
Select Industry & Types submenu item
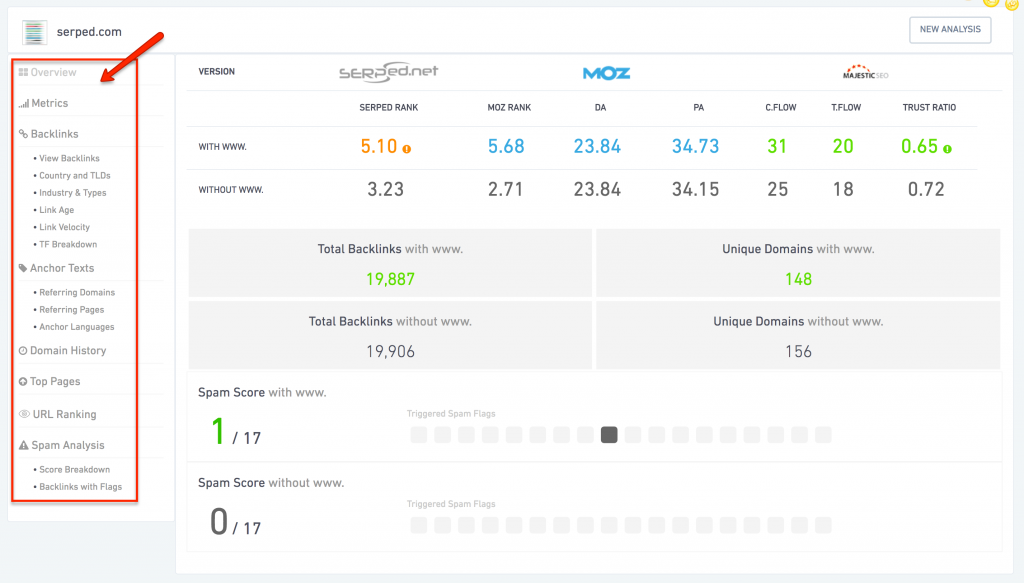72,193
